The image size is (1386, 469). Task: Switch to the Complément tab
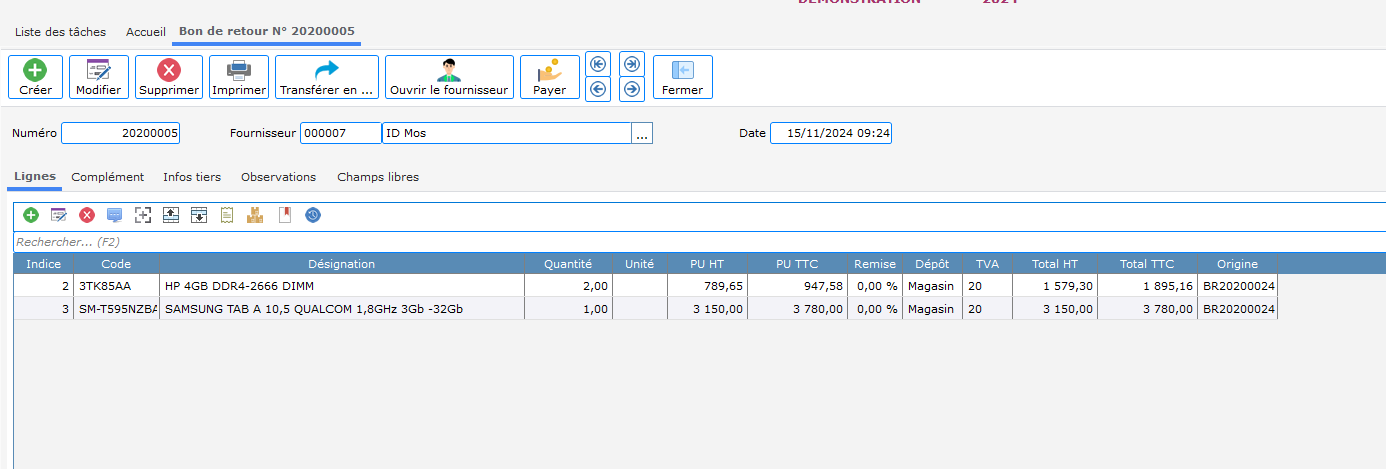pos(108,177)
